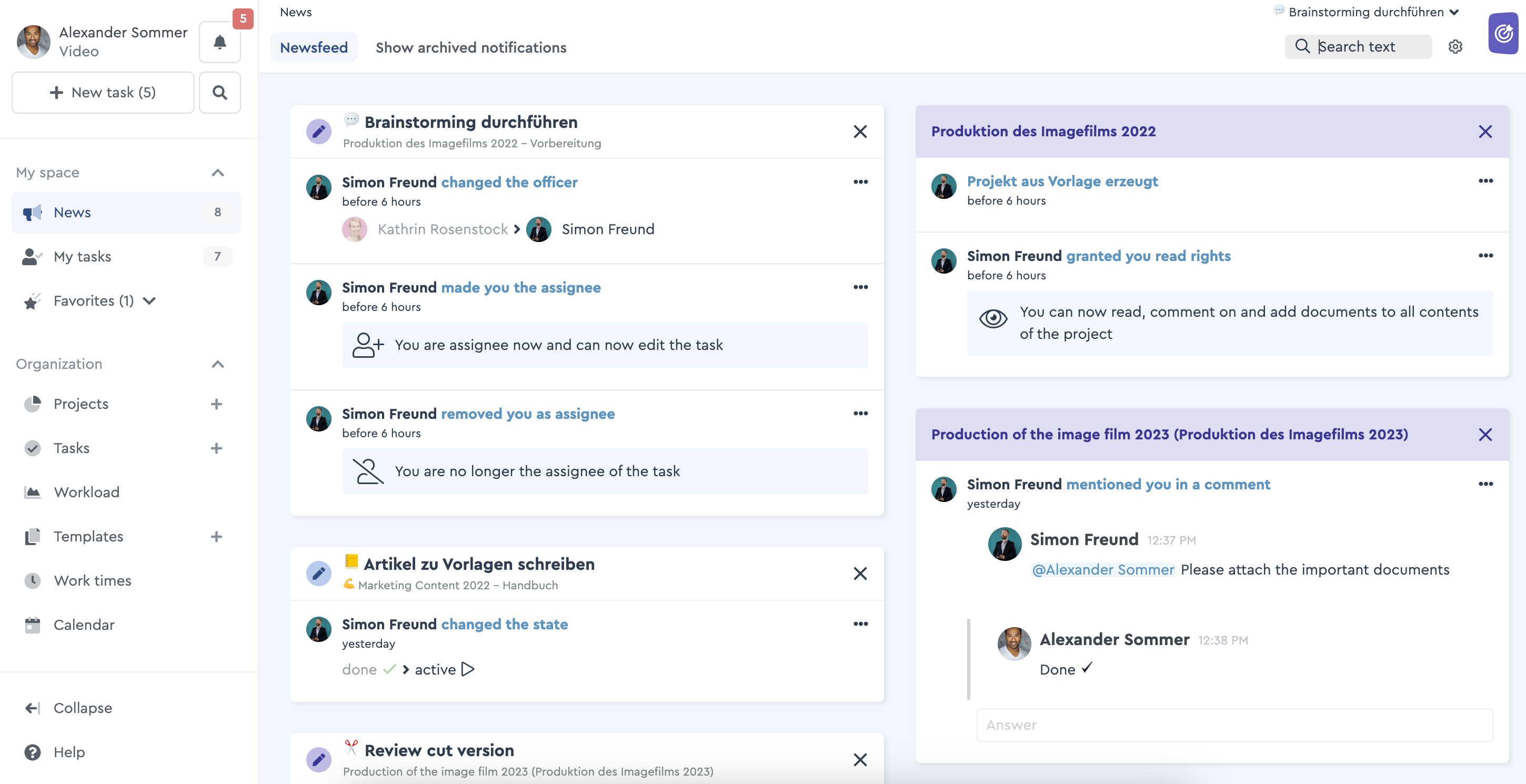Screen dimensions: 1526x784
Task: Open Work times in the sidebar
Action: (93, 580)
